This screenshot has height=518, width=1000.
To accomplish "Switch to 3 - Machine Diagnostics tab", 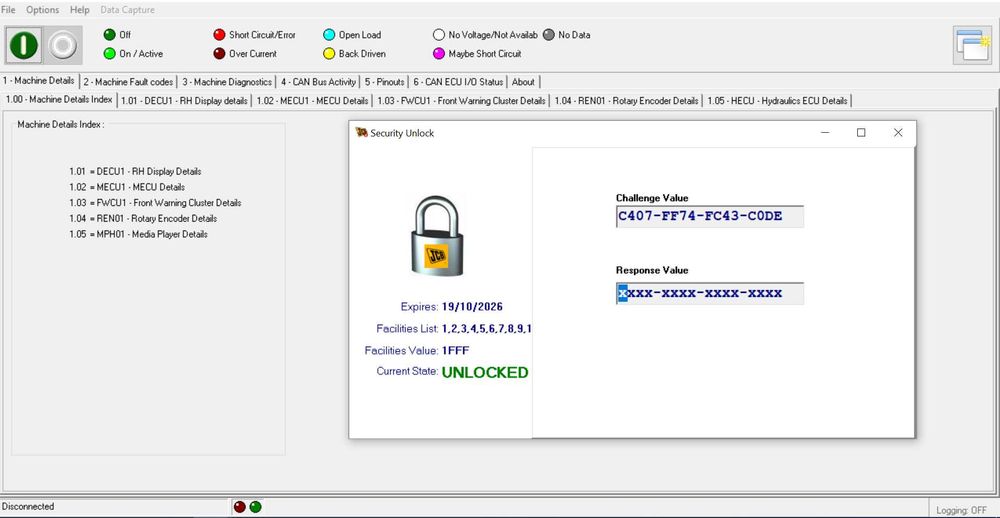I will coord(226,82).
